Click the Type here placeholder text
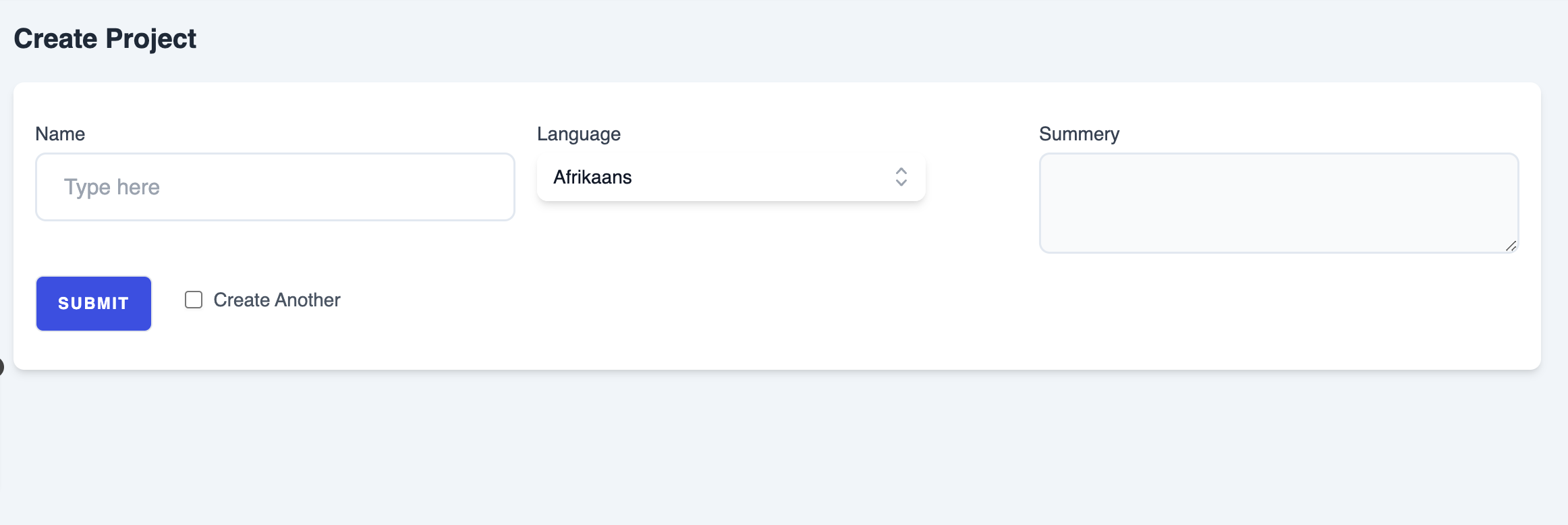 coord(112,187)
